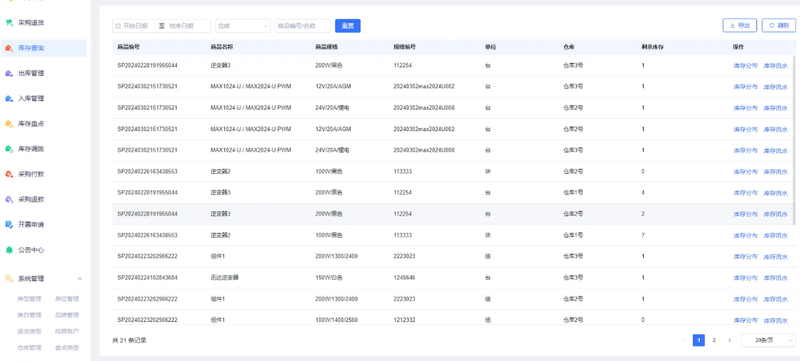The height and width of the screenshot is (361, 800).
Task: Click the blue 重置 button
Action: pyautogui.click(x=347, y=25)
